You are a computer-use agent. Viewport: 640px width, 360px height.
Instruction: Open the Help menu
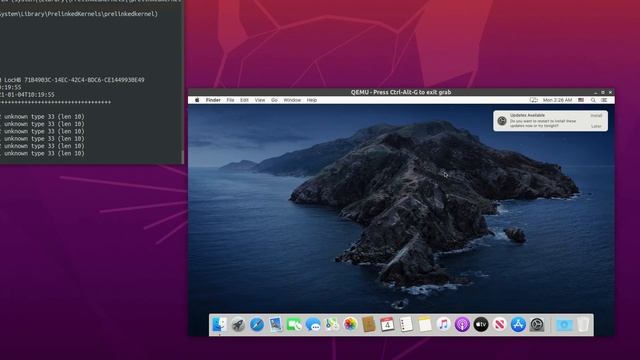[x=312, y=100]
